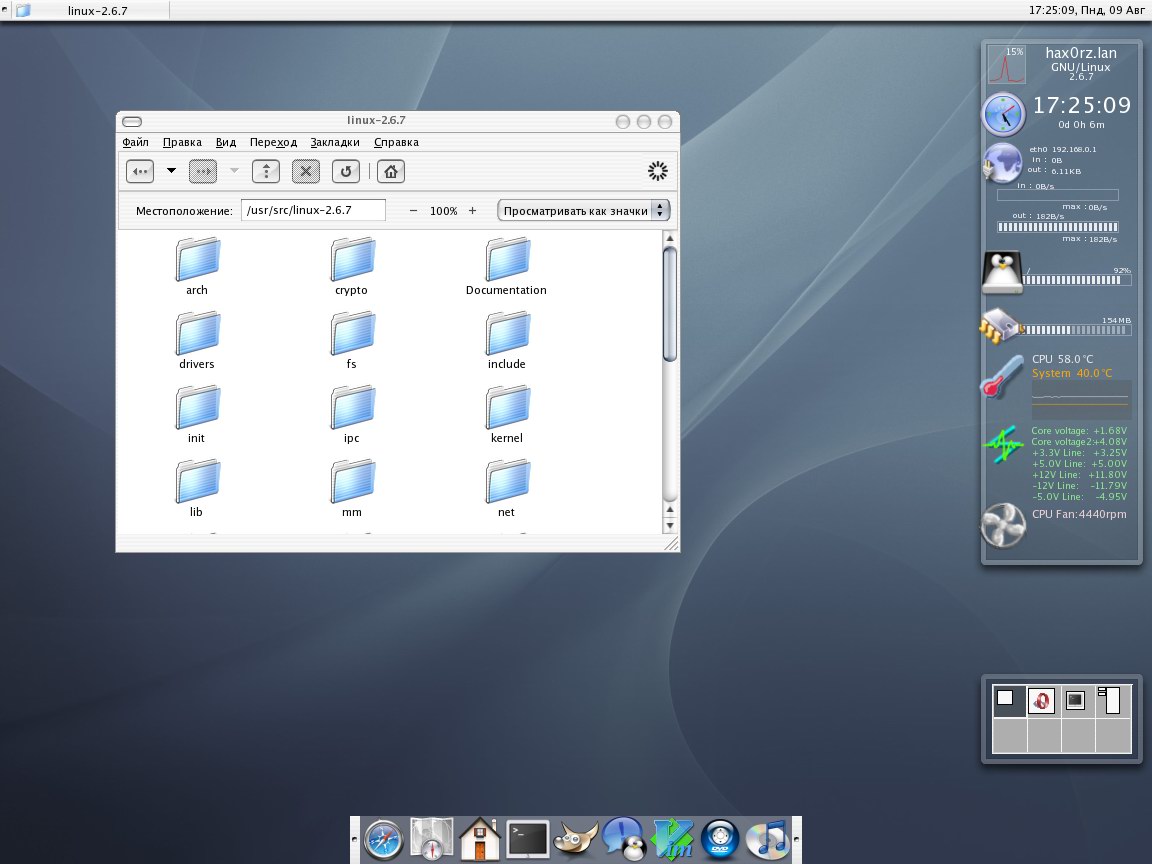Select the fs folder
Screen dimensions: 1152x864
point(351,341)
